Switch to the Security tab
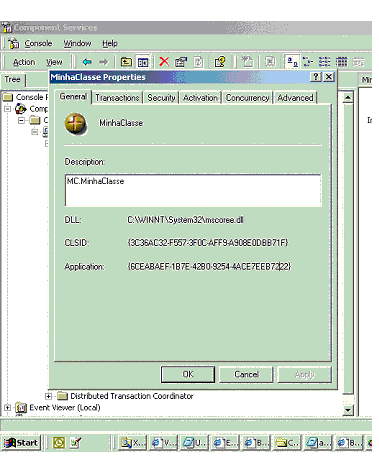 161,98
